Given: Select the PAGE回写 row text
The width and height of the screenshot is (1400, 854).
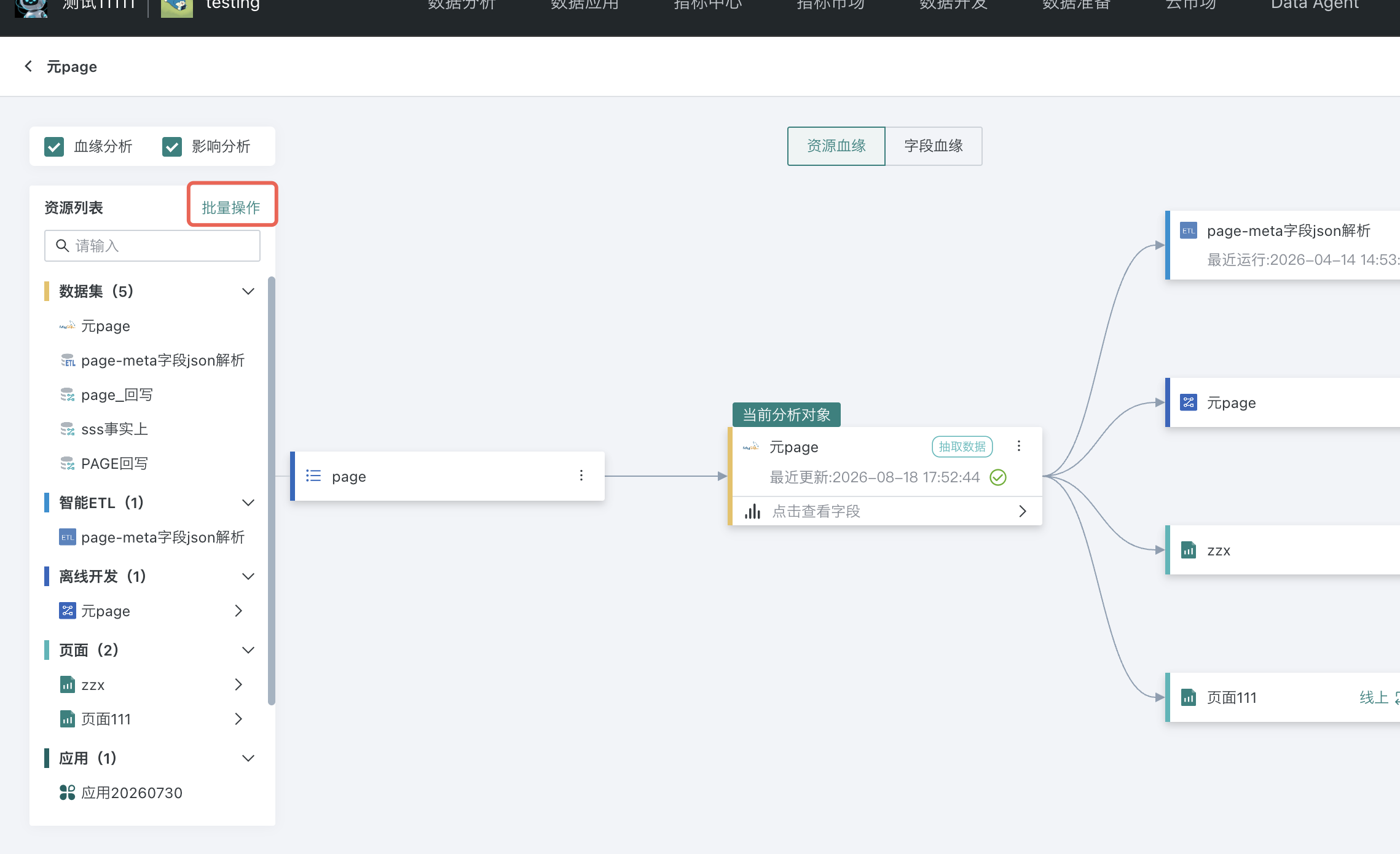Looking at the screenshot, I should pyautogui.click(x=114, y=463).
